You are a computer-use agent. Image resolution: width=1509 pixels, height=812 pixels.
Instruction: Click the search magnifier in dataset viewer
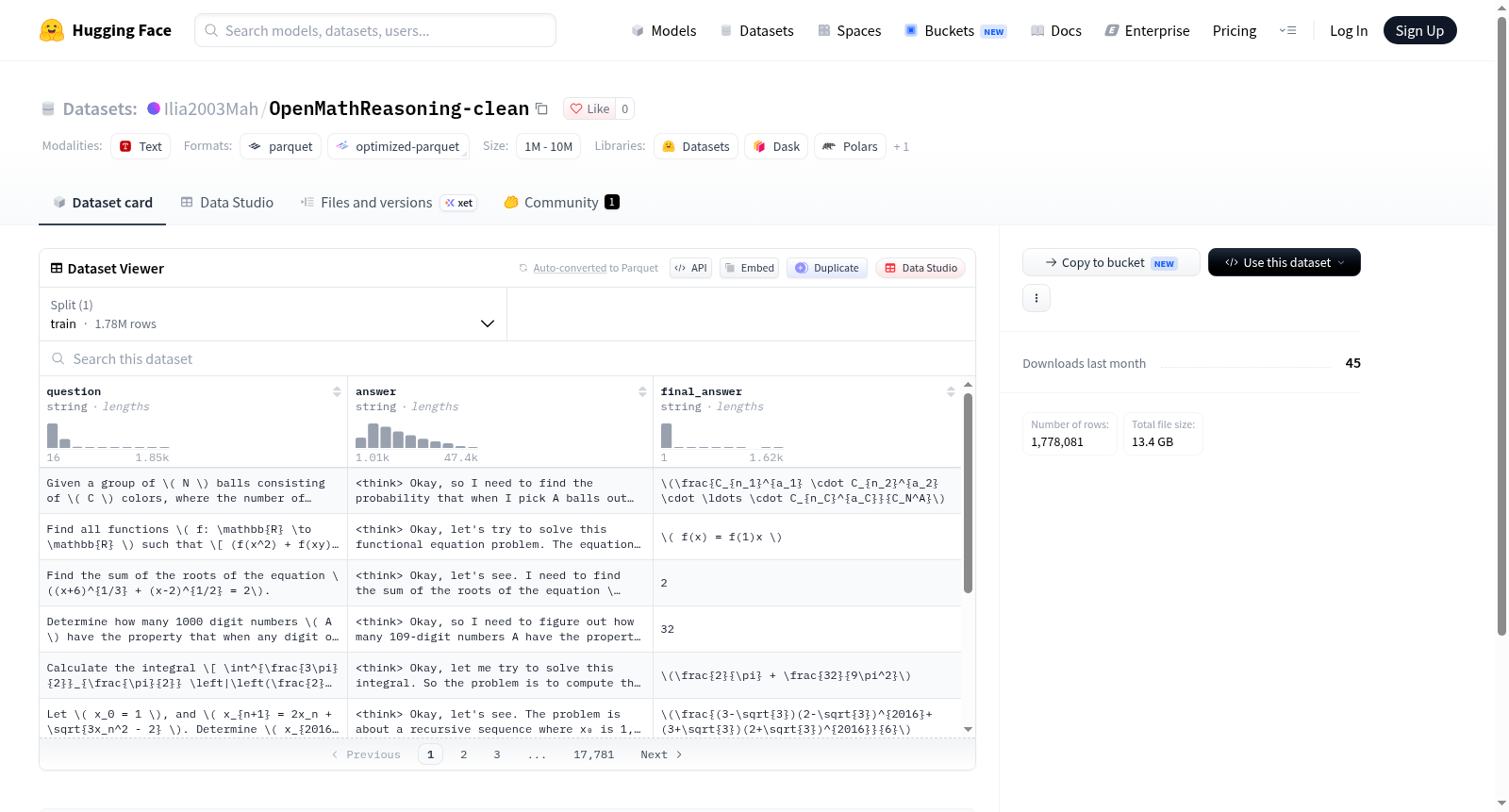58,359
